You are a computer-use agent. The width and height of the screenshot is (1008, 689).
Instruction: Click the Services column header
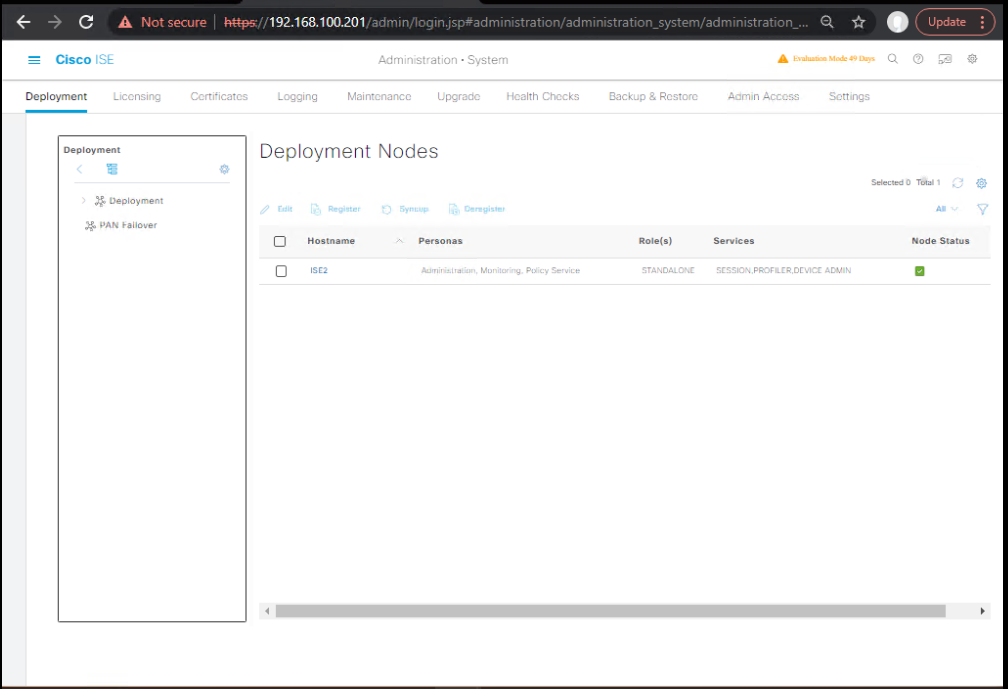pos(734,241)
